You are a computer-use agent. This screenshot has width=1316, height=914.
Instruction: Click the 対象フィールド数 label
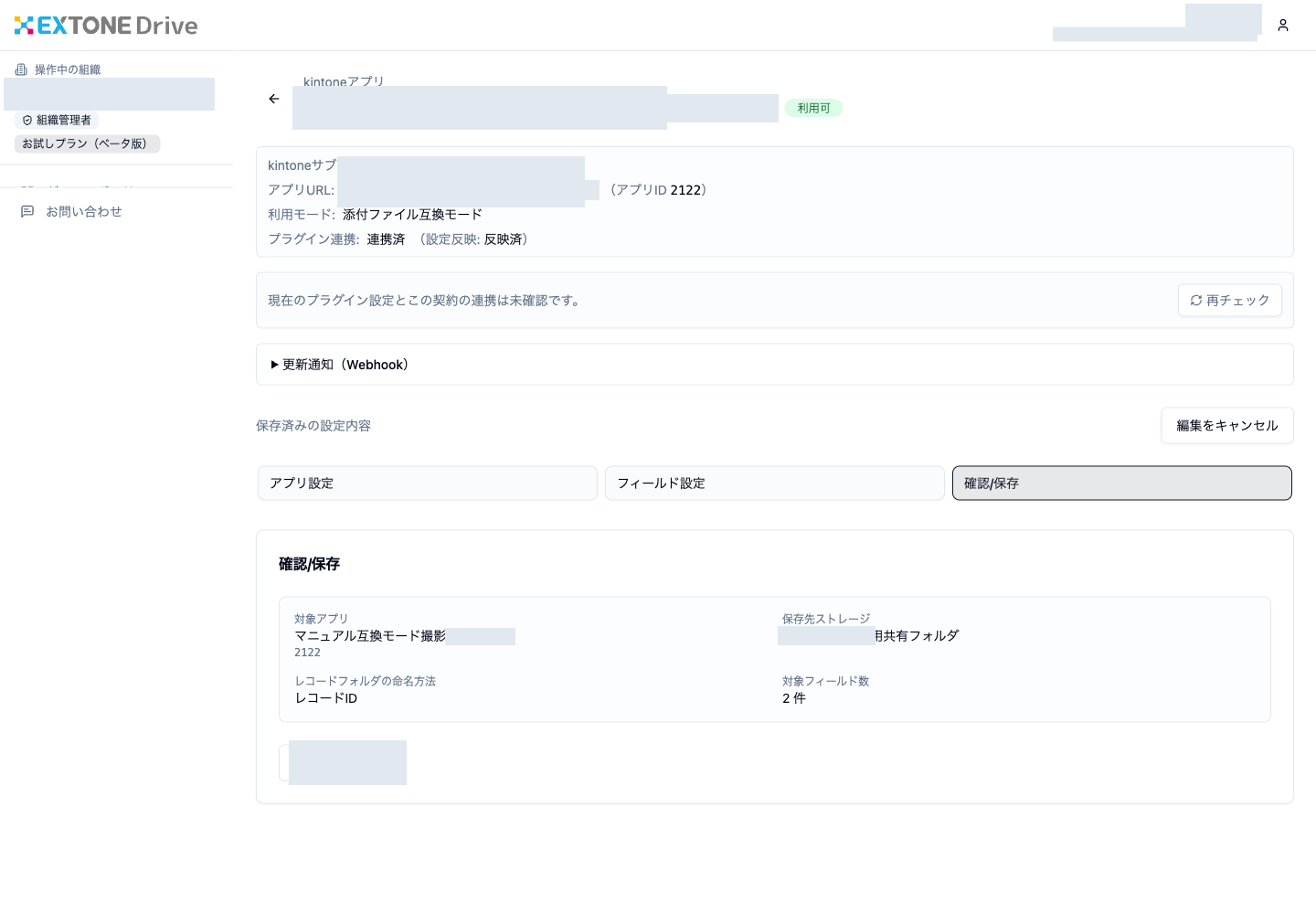click(825, 681)
